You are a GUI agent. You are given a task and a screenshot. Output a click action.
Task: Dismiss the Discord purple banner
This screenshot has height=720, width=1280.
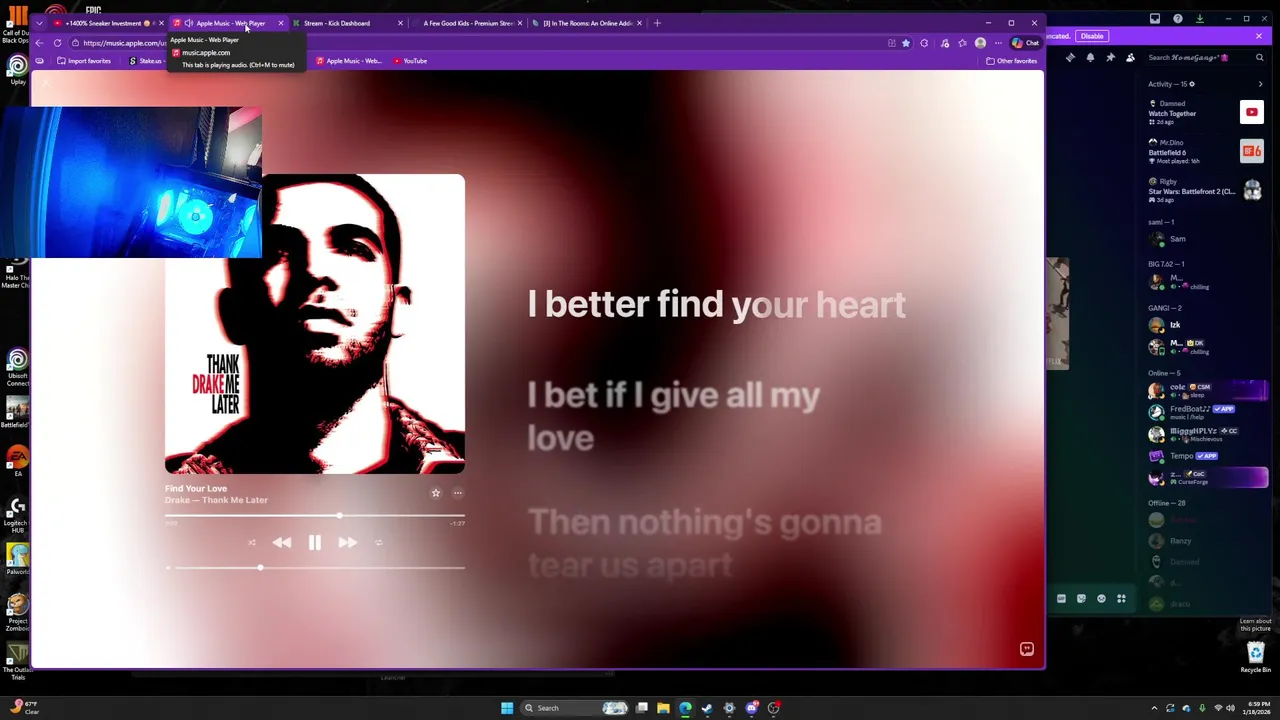point(1259,36)
